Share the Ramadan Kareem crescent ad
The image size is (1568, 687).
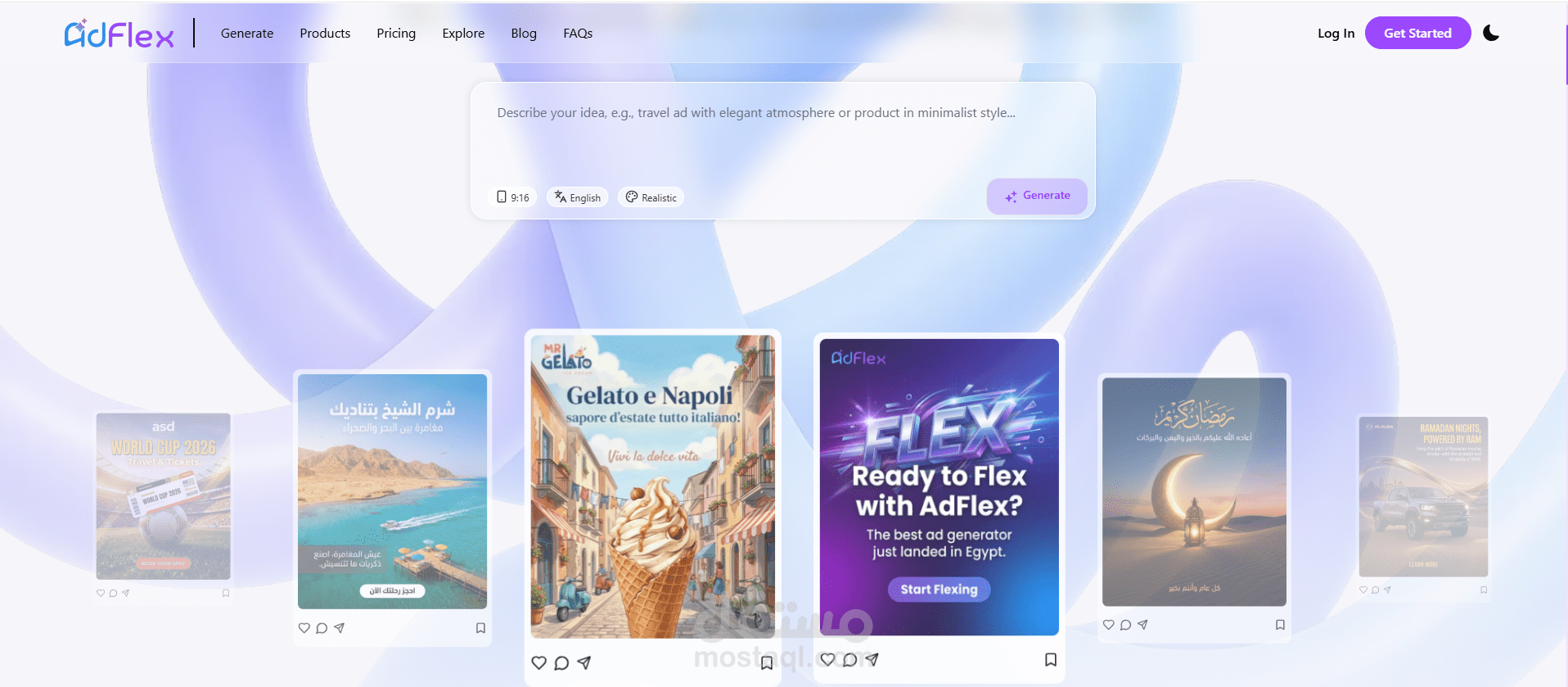(x=1142, y=625)
